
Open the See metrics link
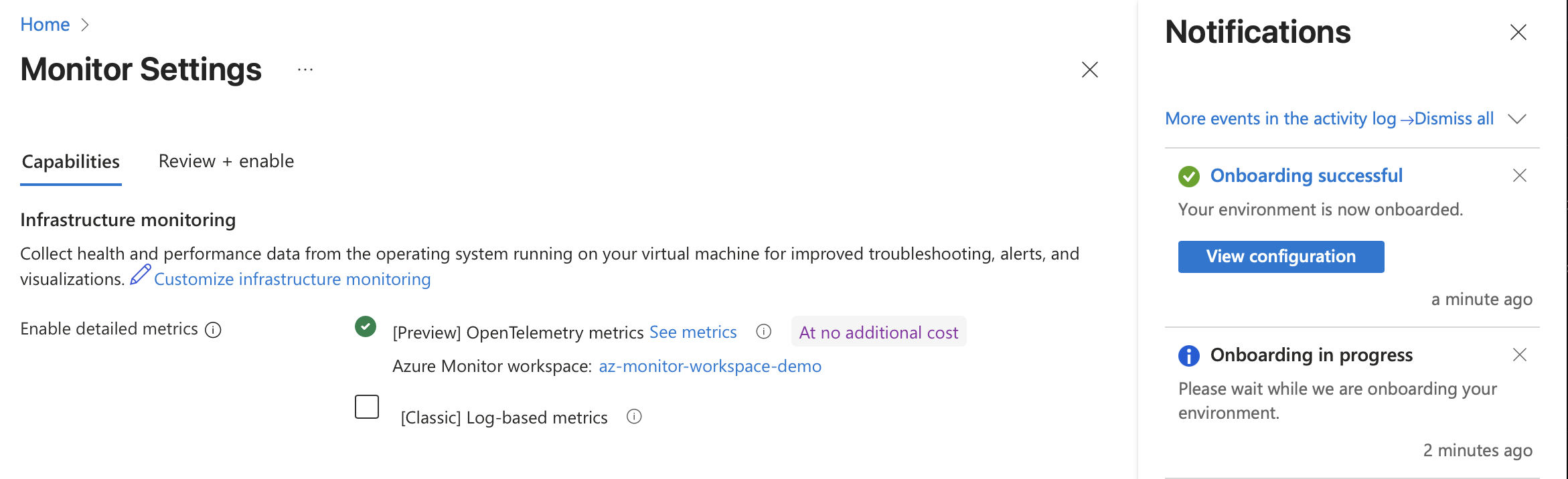pos(693,332)
